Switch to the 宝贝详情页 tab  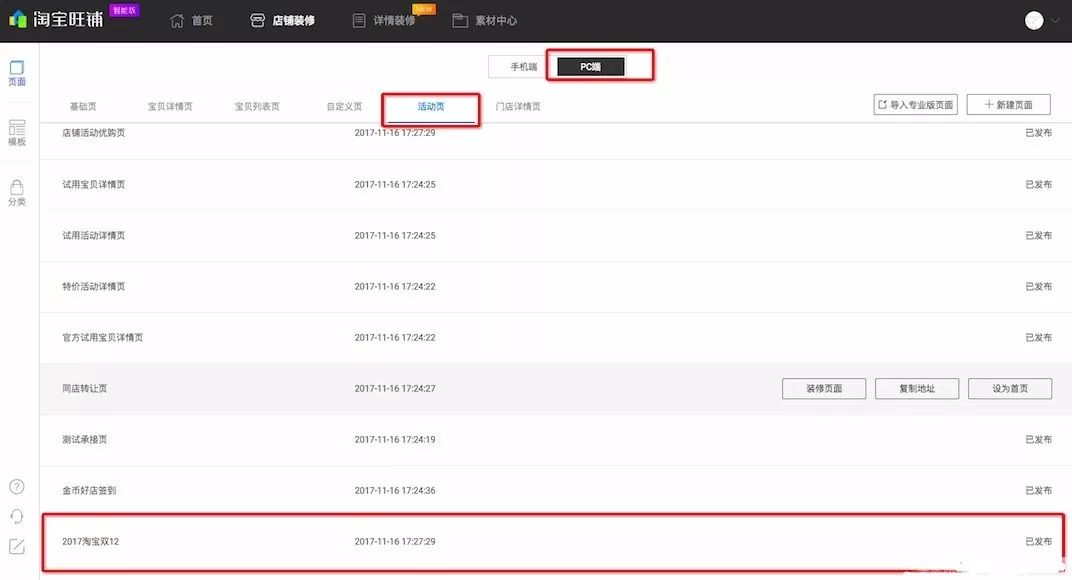(170, 106)
